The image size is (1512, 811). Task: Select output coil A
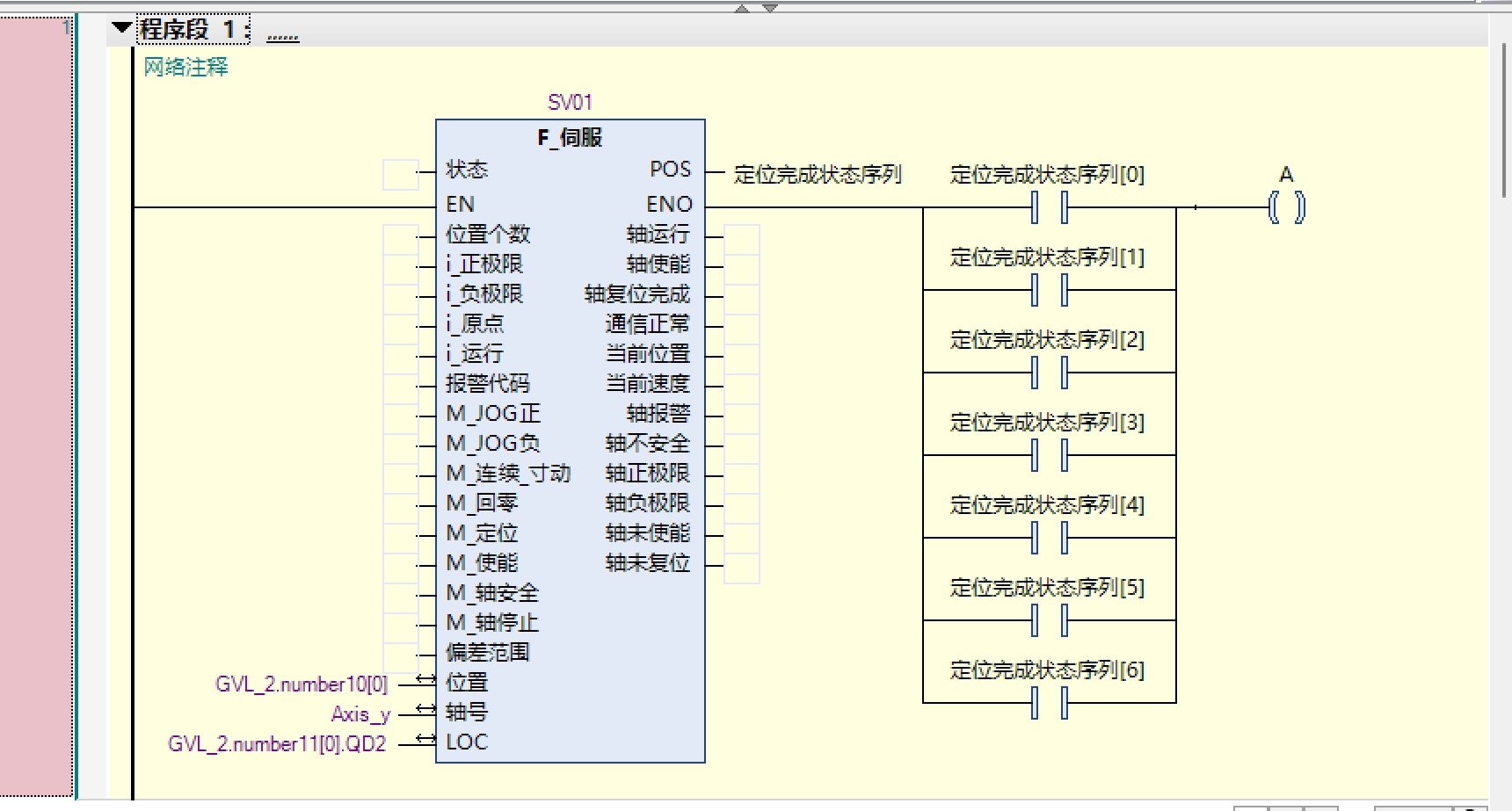tap(1287, 208)
